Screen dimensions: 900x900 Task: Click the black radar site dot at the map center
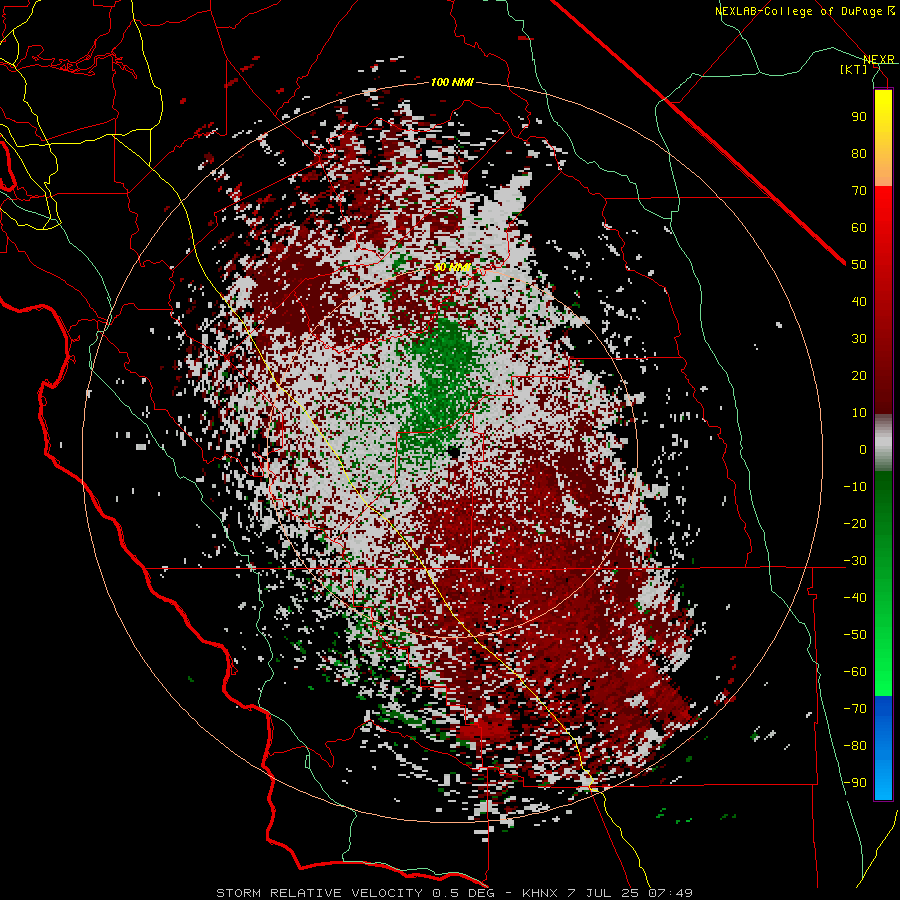point(454,452)
